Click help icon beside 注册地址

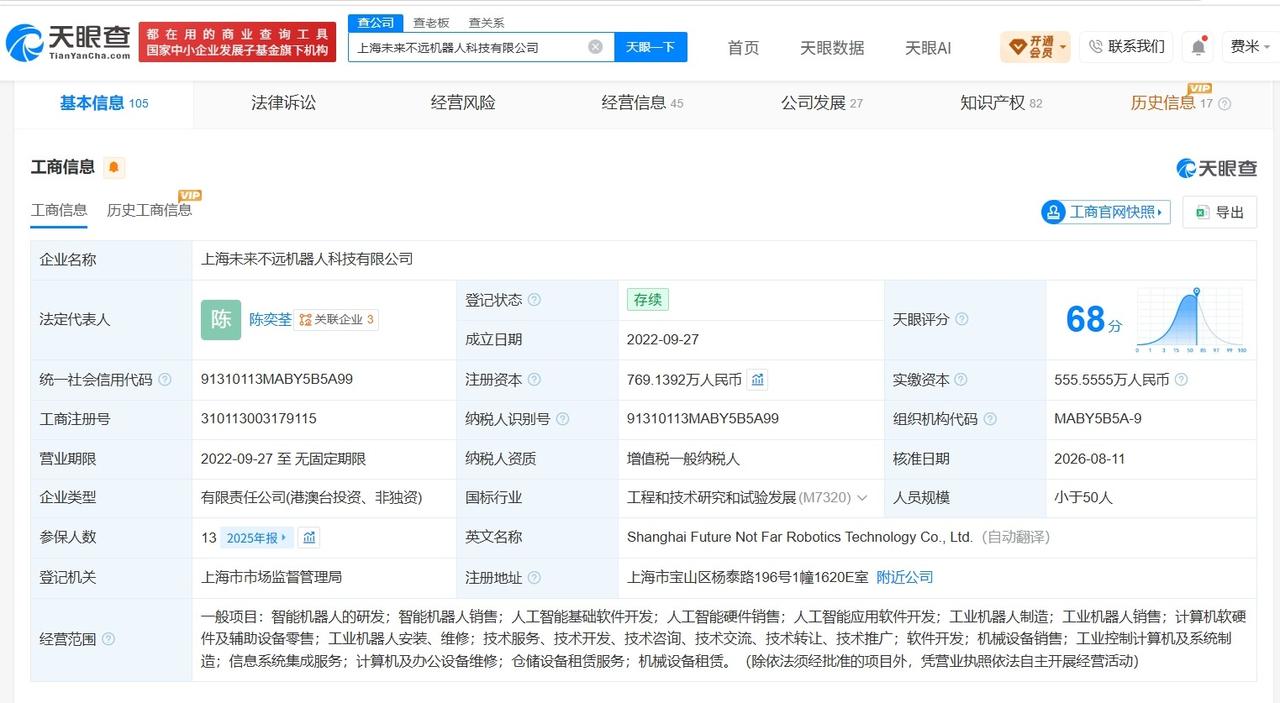(534, 578)
